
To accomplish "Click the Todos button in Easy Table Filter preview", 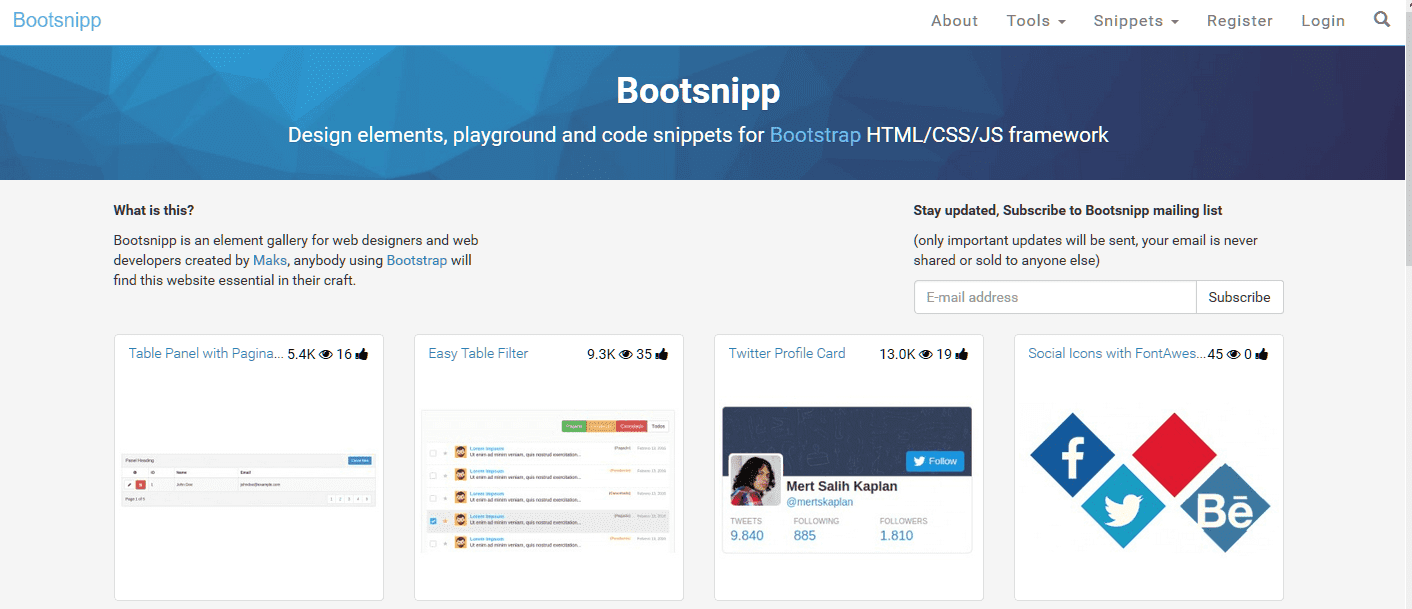I will 658,426.
